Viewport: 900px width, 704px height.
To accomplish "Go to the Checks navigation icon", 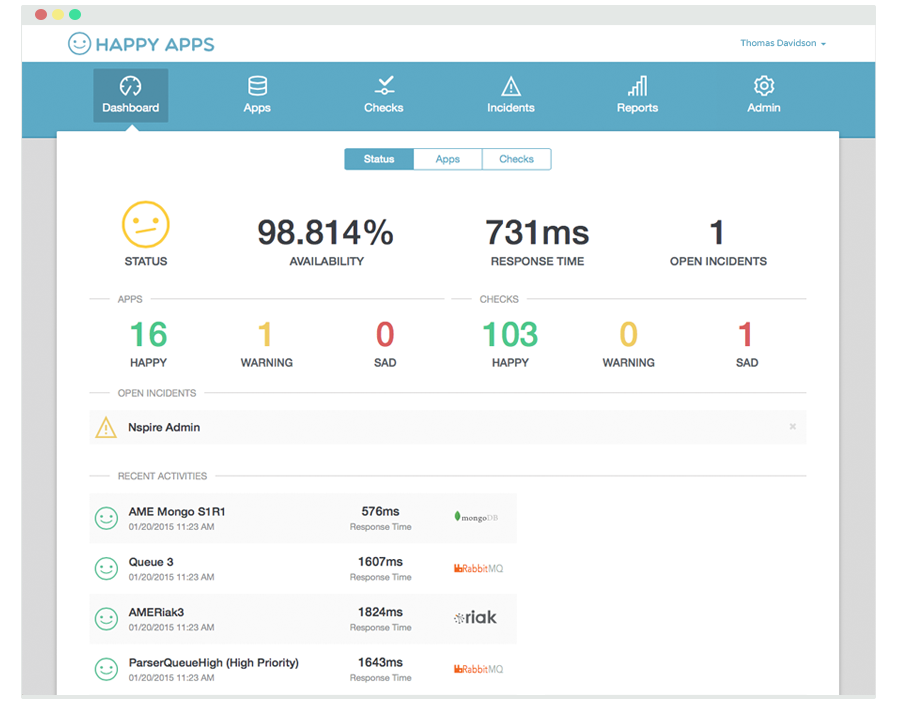I will coord(383,86).
